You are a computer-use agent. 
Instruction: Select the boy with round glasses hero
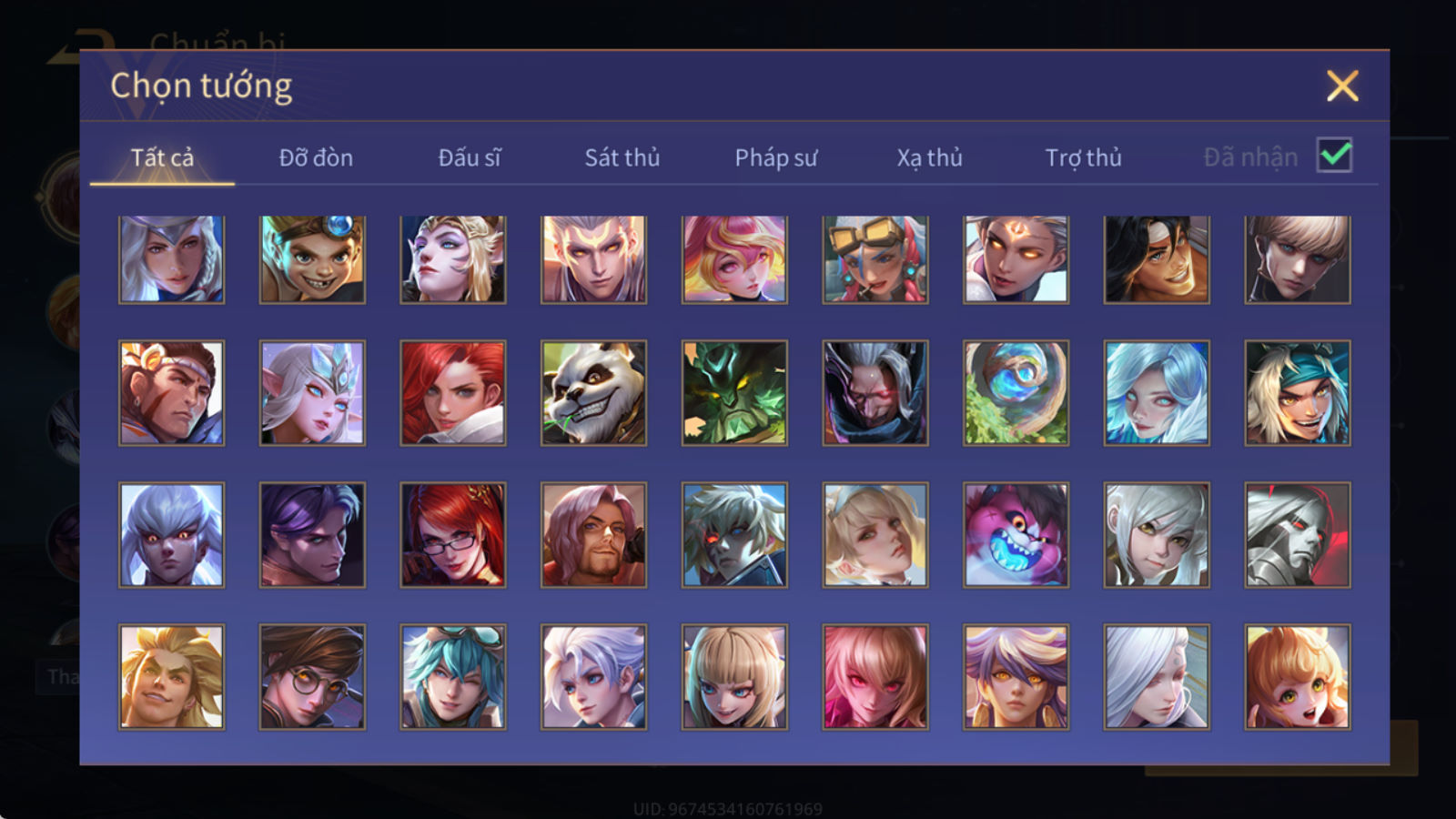click(x=312, y=677)
